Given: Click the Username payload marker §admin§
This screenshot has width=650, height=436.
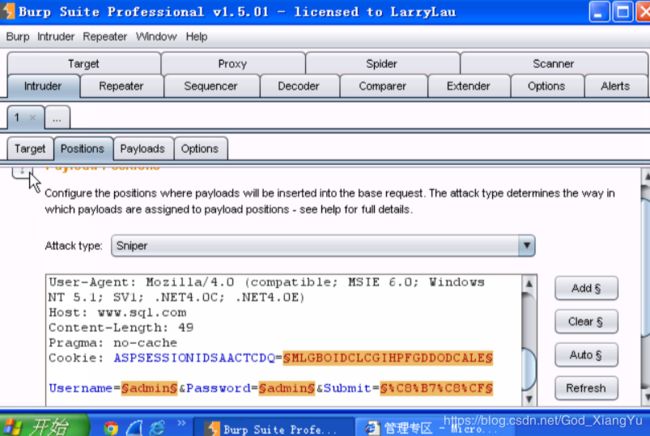Looking at the screenshot, I should click(x=149, y=388).
